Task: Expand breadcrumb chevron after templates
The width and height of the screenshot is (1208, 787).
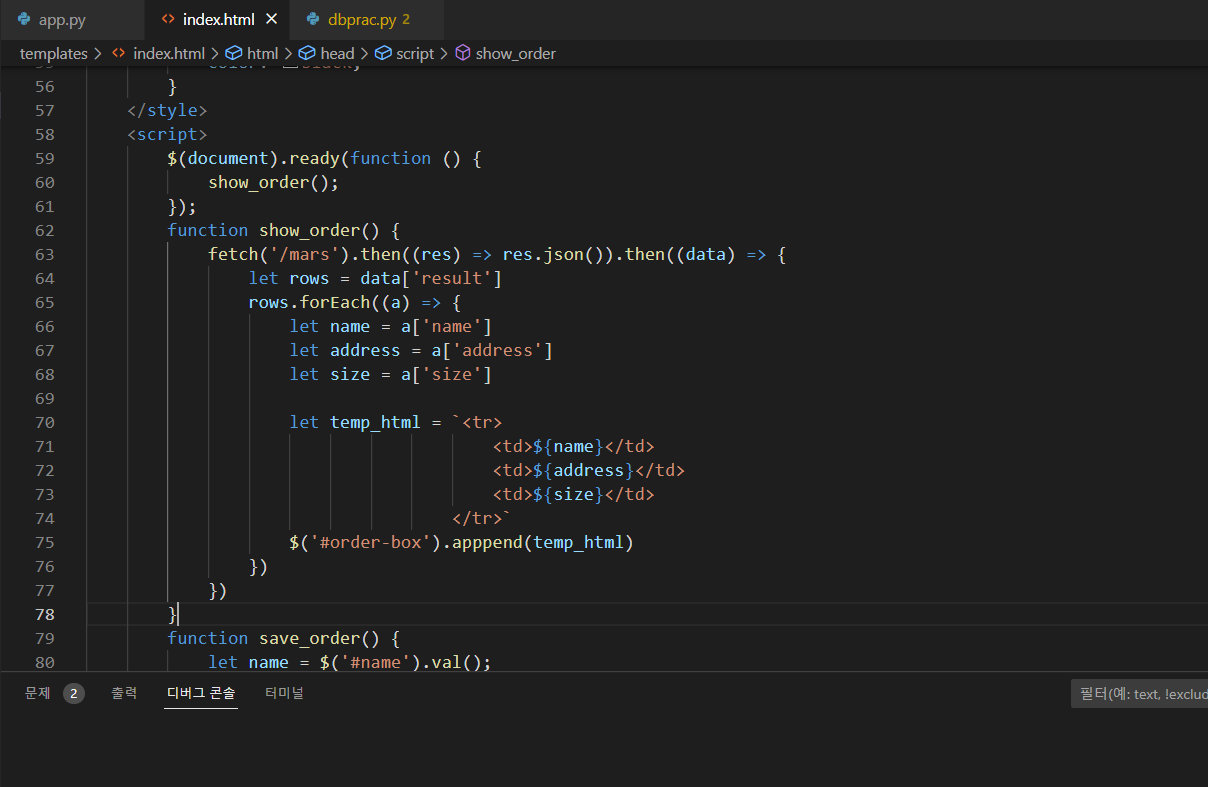Action: 98,54
